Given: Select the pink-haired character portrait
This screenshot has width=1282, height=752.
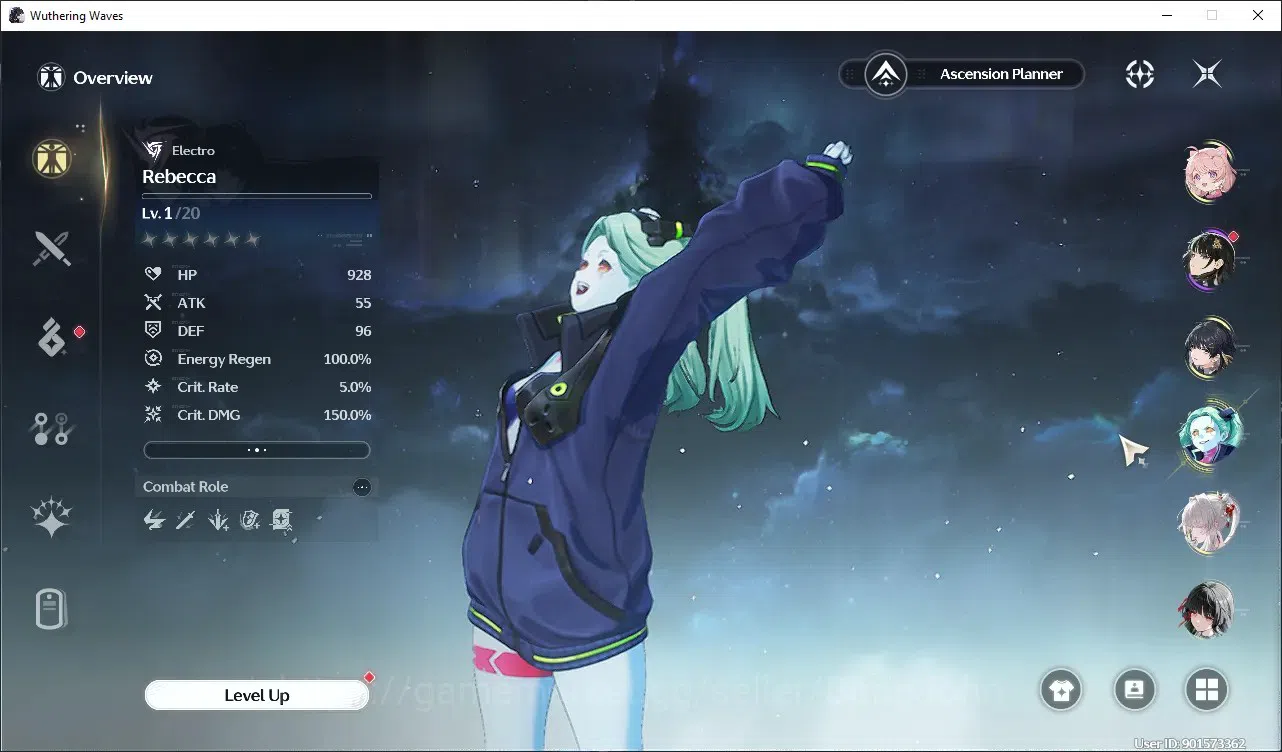Looking at the screenshot, I should click(1208, 172).
